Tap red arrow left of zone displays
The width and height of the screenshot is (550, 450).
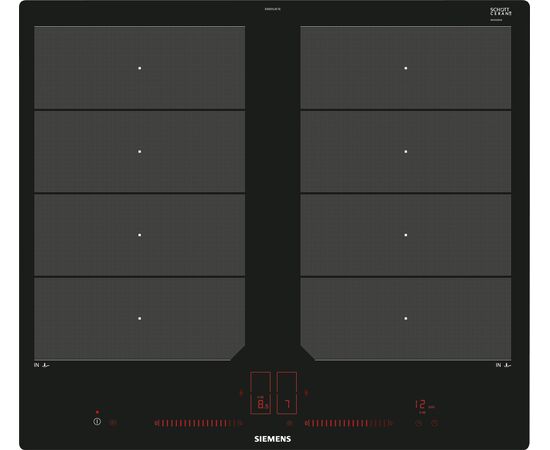pyautogui.click(x=241, y=393)
